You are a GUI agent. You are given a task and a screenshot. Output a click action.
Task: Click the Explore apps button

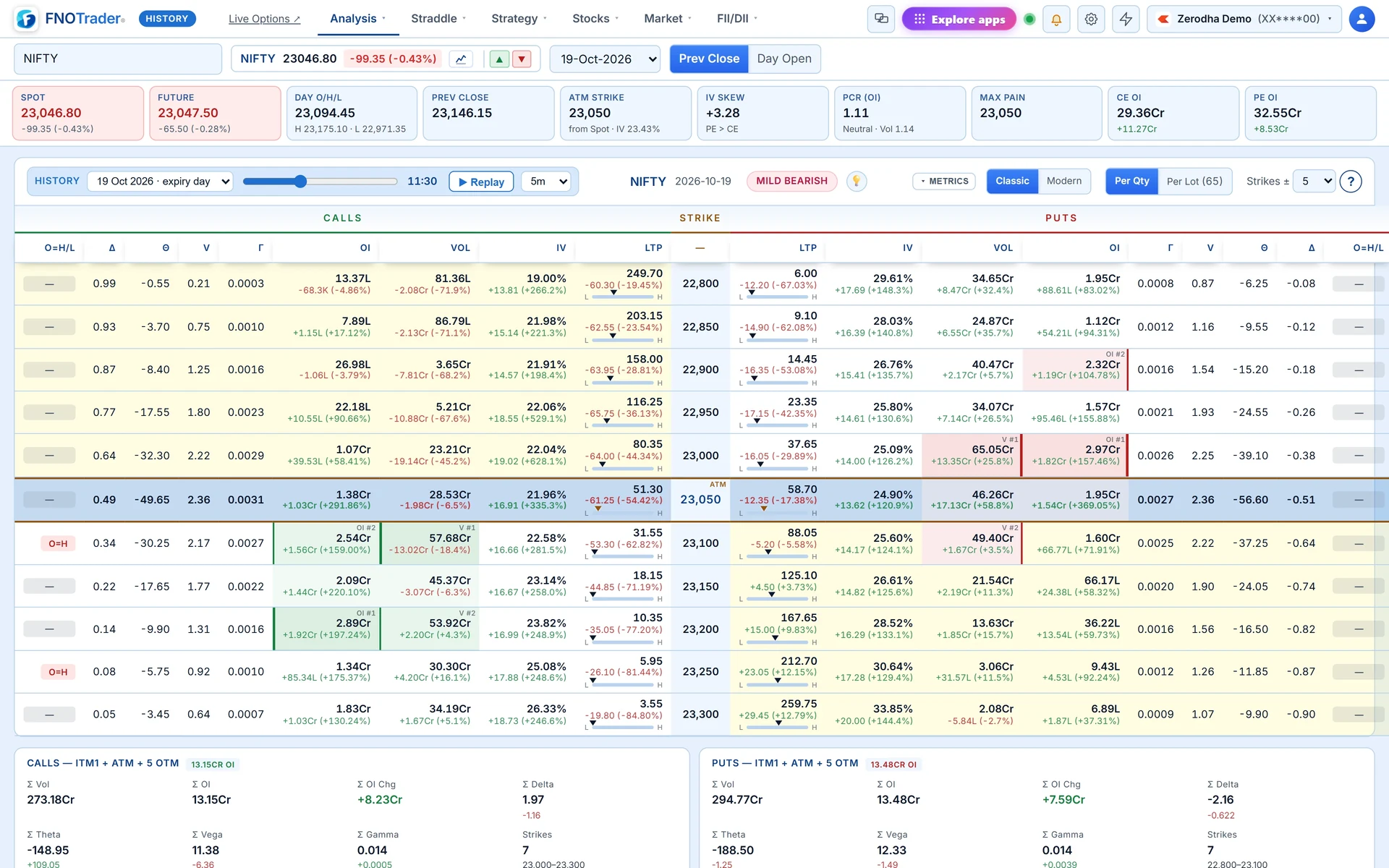click(959, 20)
